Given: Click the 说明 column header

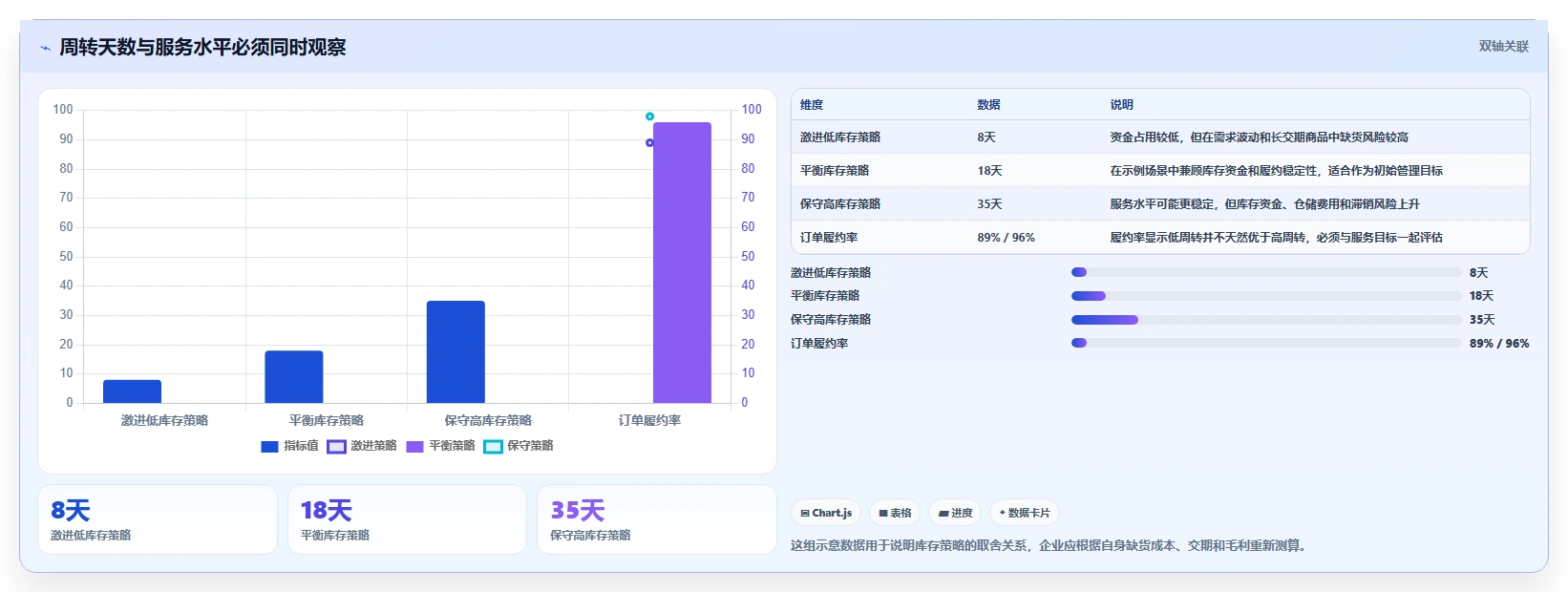Looking at the screenshot, I should coord(1121,105).
